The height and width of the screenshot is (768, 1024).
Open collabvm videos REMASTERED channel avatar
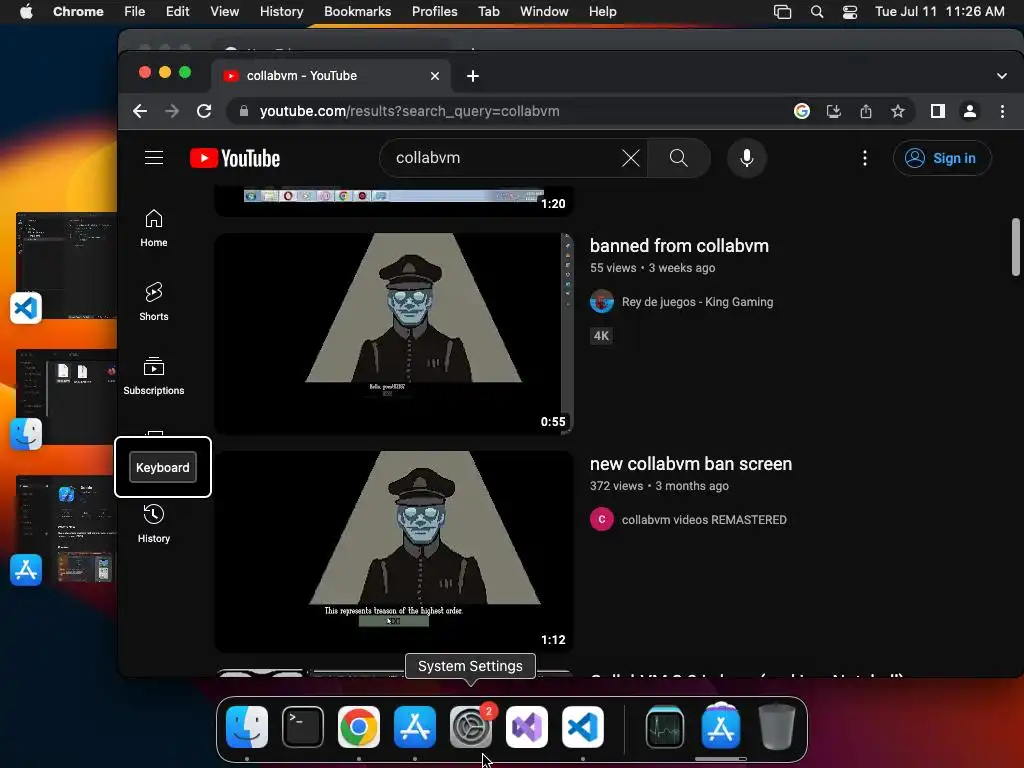pyautogui.click(x=601, y=520)
